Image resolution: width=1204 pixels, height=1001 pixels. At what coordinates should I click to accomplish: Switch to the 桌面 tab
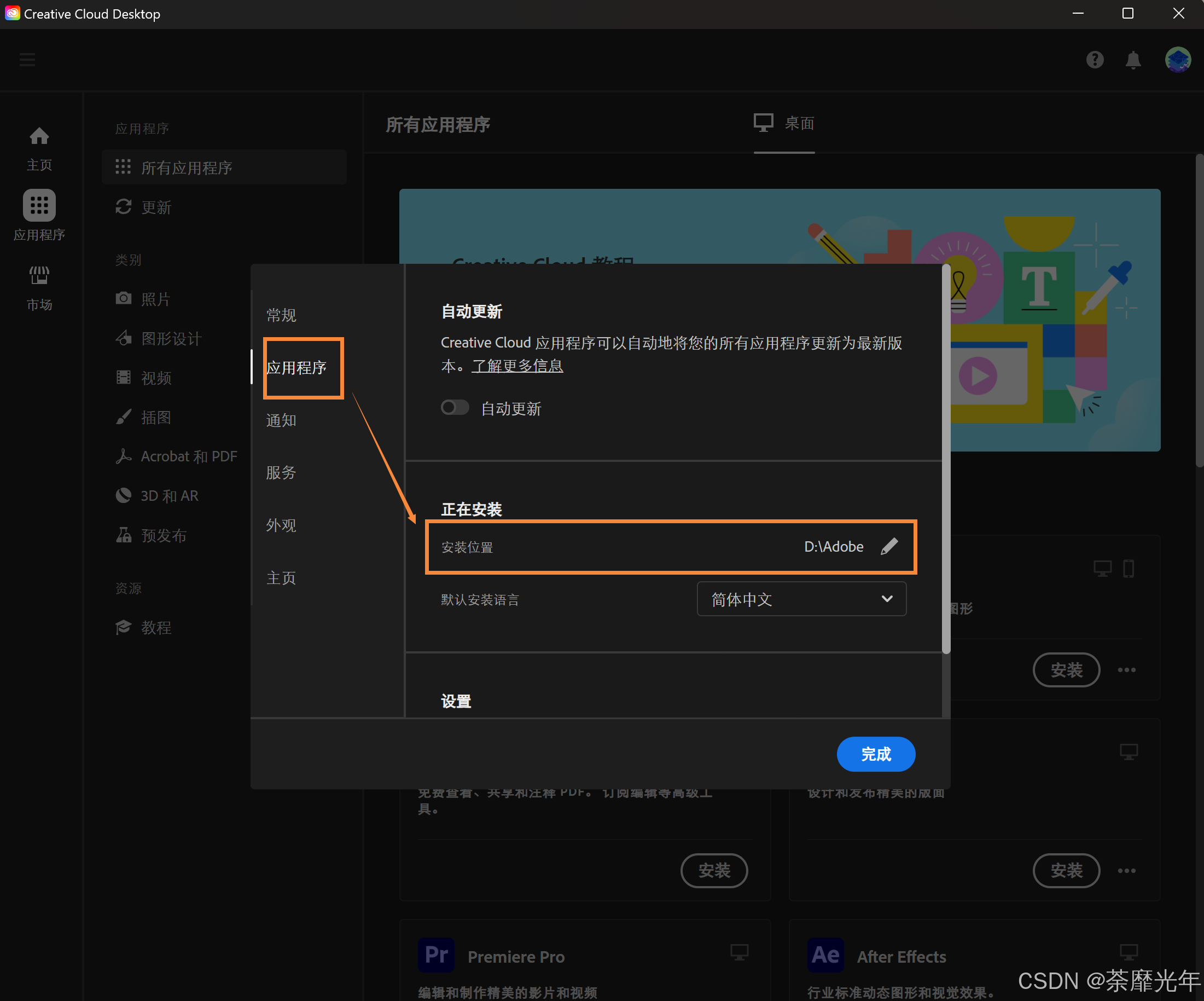(784, 123)
